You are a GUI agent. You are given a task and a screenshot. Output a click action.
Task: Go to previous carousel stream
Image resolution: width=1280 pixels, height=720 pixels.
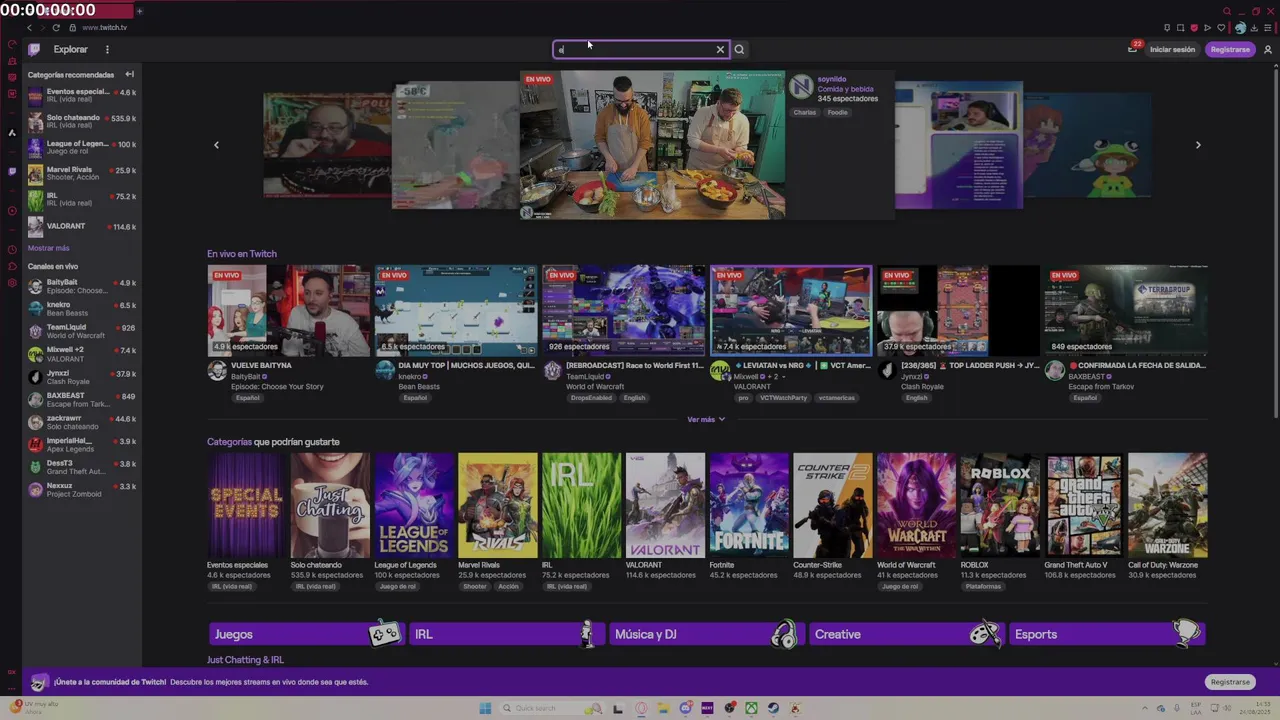pos(216,145)
